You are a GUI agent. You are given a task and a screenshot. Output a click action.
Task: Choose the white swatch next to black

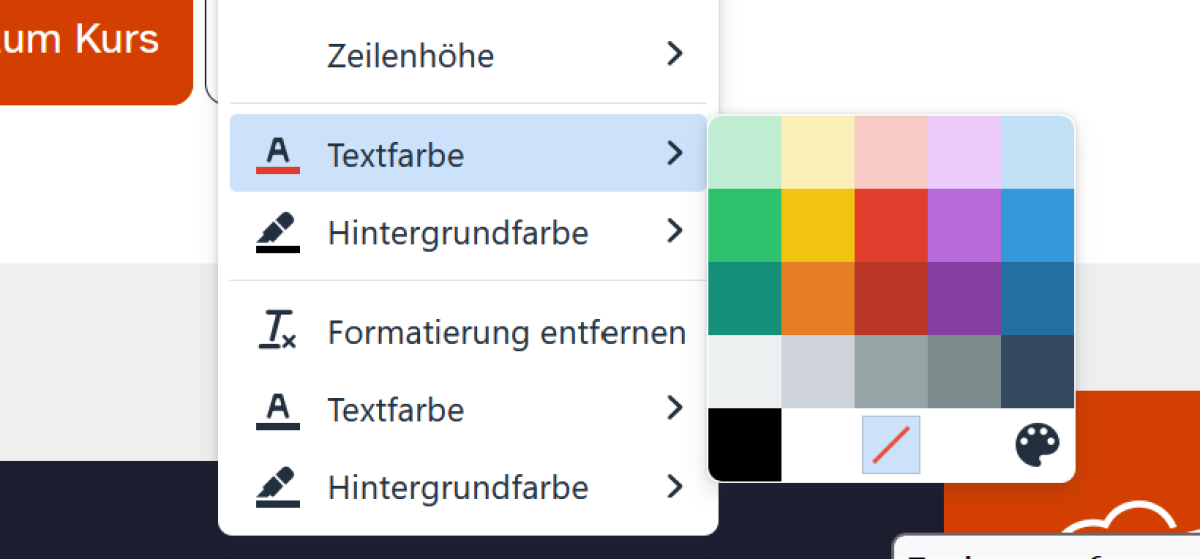pos(817,445)
